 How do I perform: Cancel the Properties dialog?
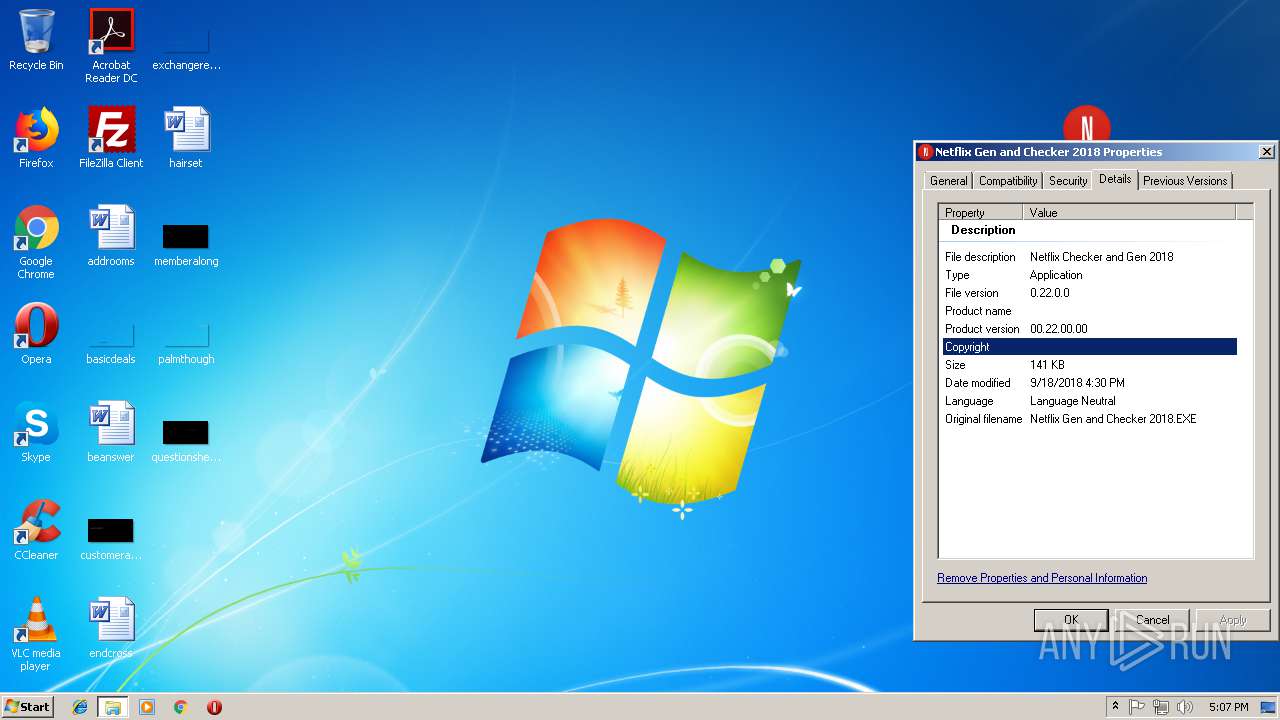click(1152, 620)
